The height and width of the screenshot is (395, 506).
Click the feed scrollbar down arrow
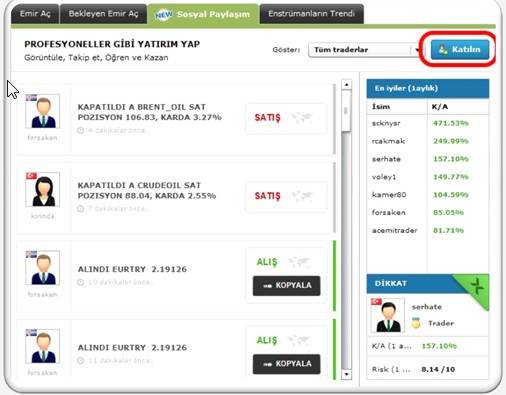(347, 374)
